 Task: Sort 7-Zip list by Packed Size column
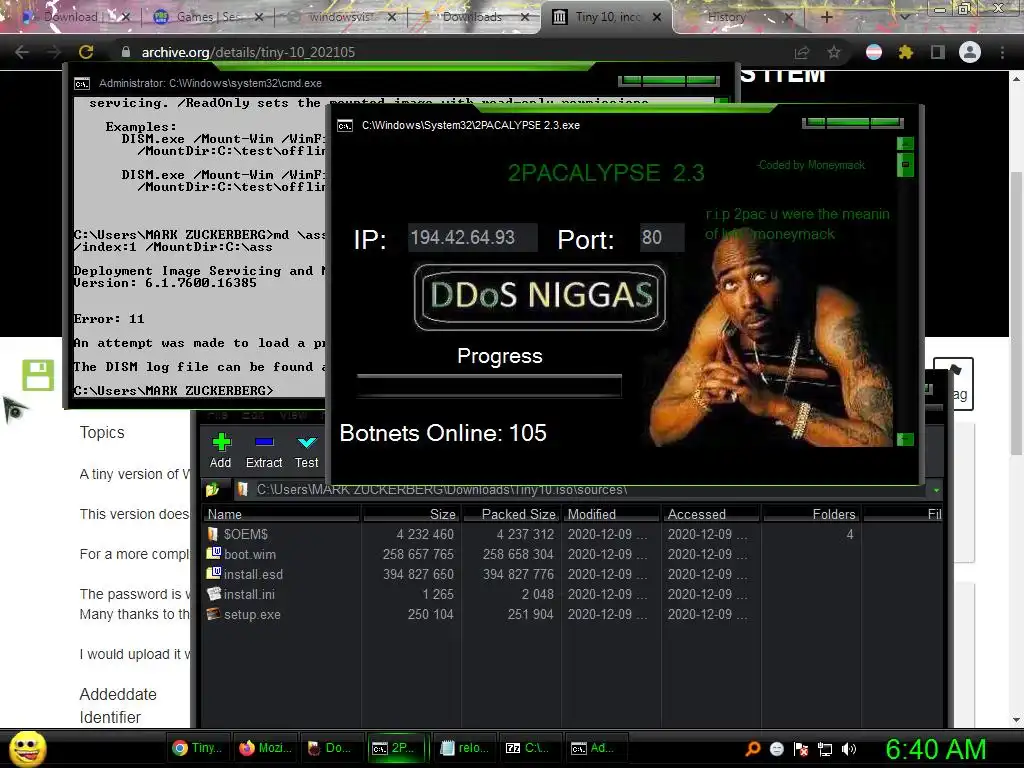click(512, 515)
